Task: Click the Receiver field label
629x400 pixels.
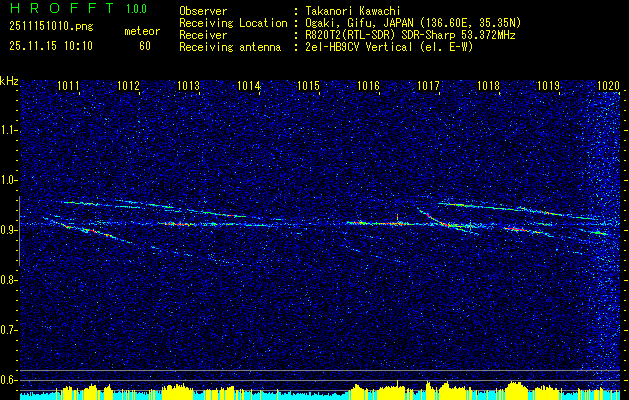Action: point(203,35)
